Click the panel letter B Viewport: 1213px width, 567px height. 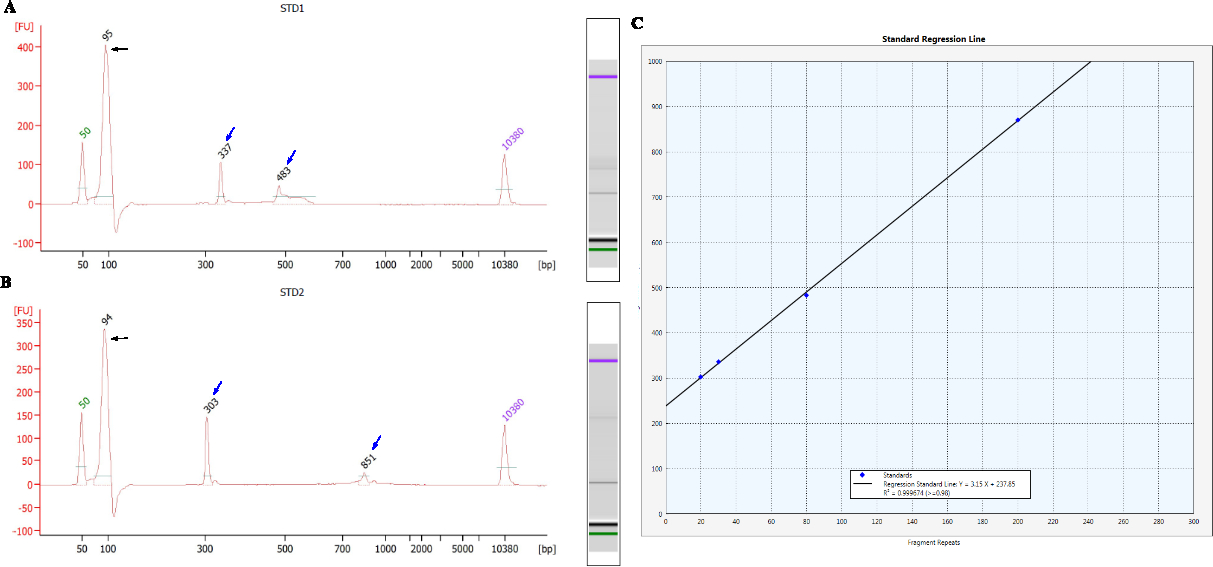coord(7,284)
